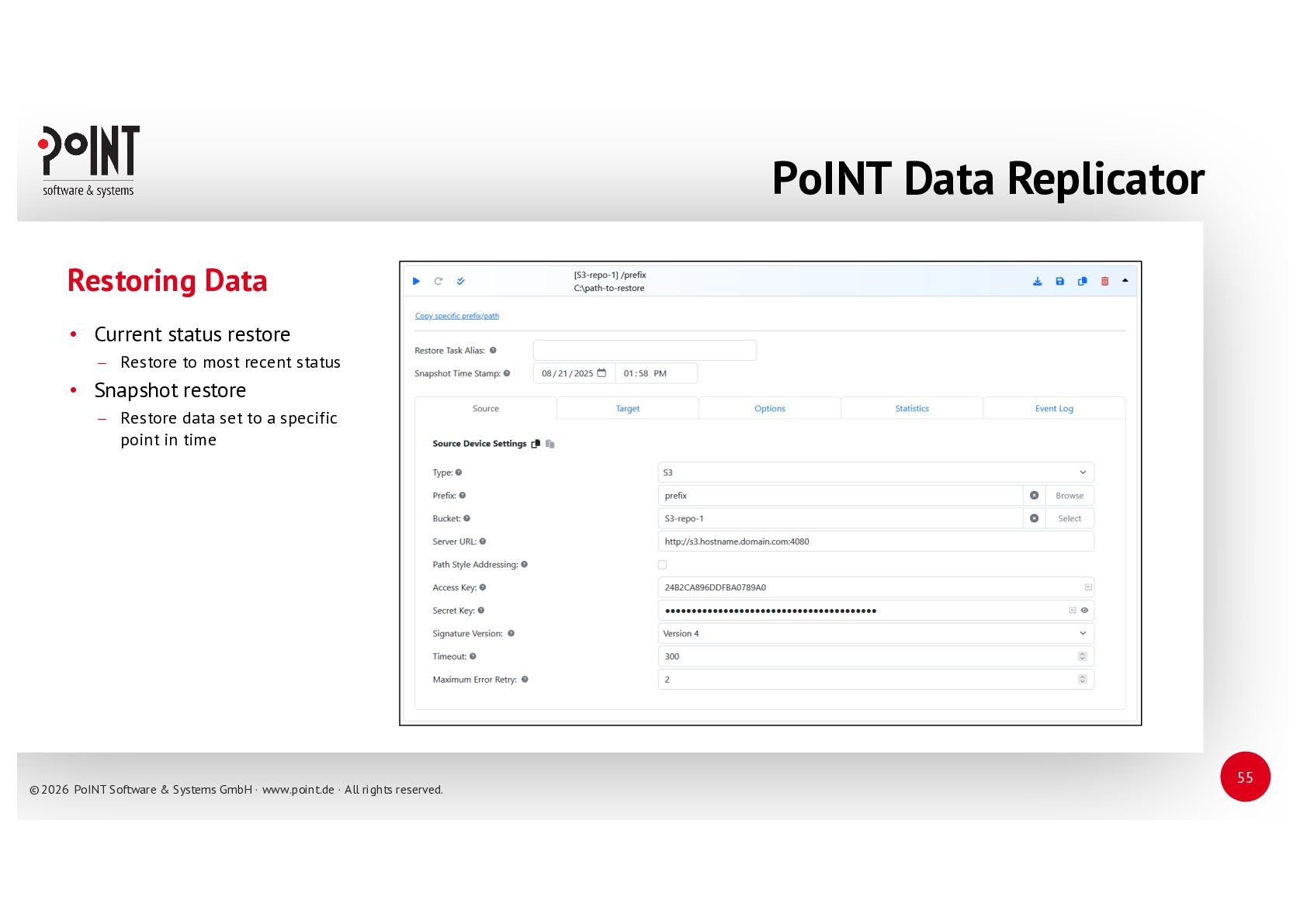Click the Prefix text field

841,496
